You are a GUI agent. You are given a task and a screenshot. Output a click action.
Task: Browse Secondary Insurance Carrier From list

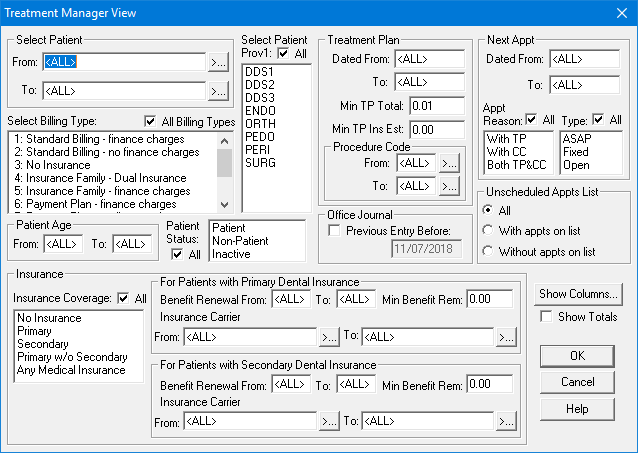click(329, 422)
